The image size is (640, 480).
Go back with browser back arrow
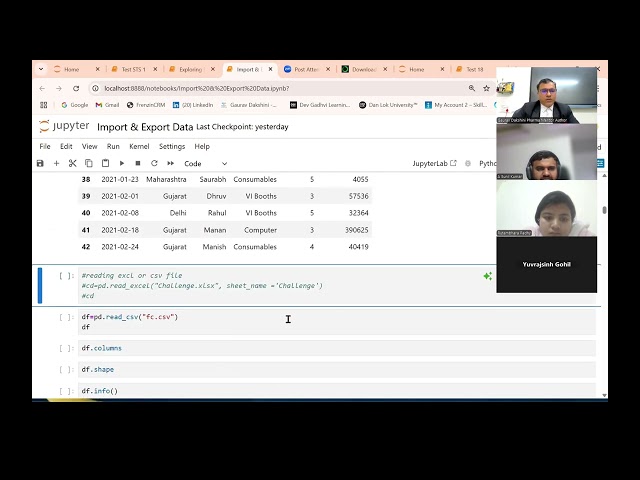pyautogui.click(x=42, y=88)
